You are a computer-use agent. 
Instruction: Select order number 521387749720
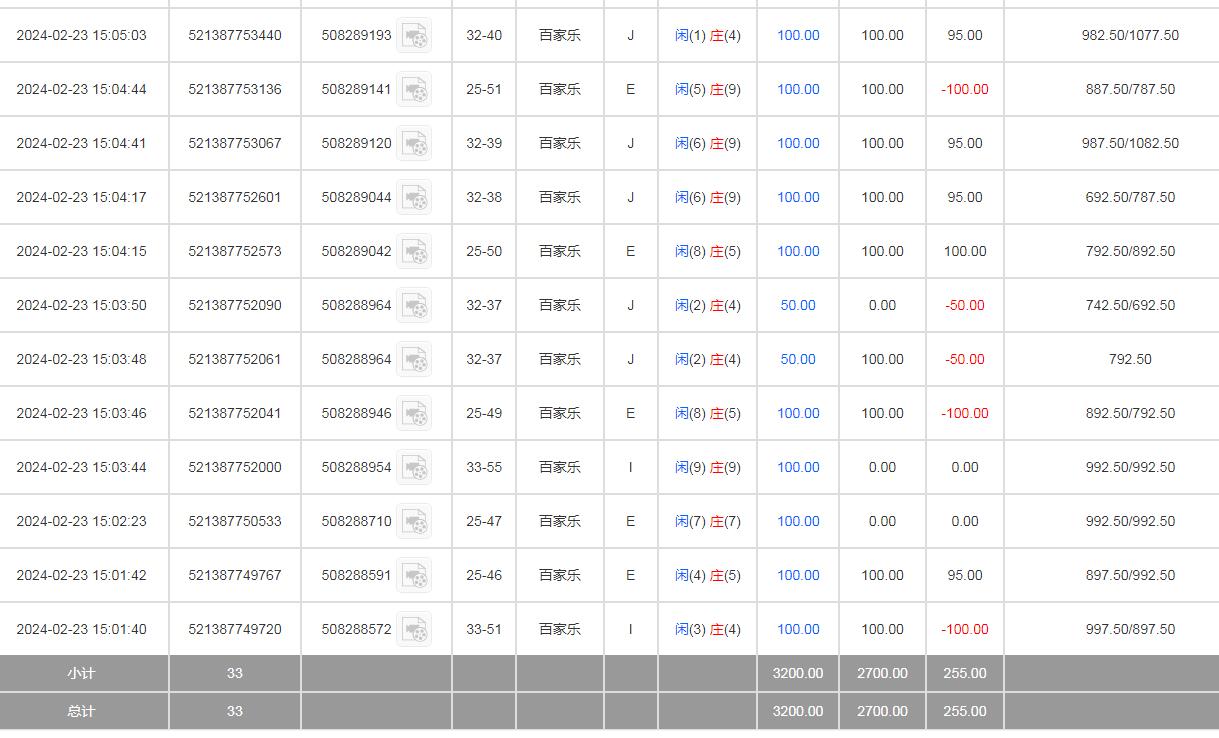pyautogui.click(x=235, y=629)
